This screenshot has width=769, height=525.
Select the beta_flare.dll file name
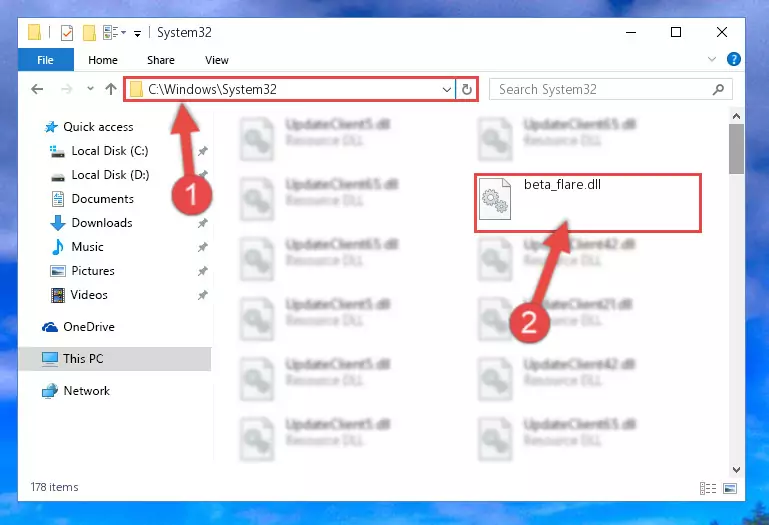click(x=563, y=184)
